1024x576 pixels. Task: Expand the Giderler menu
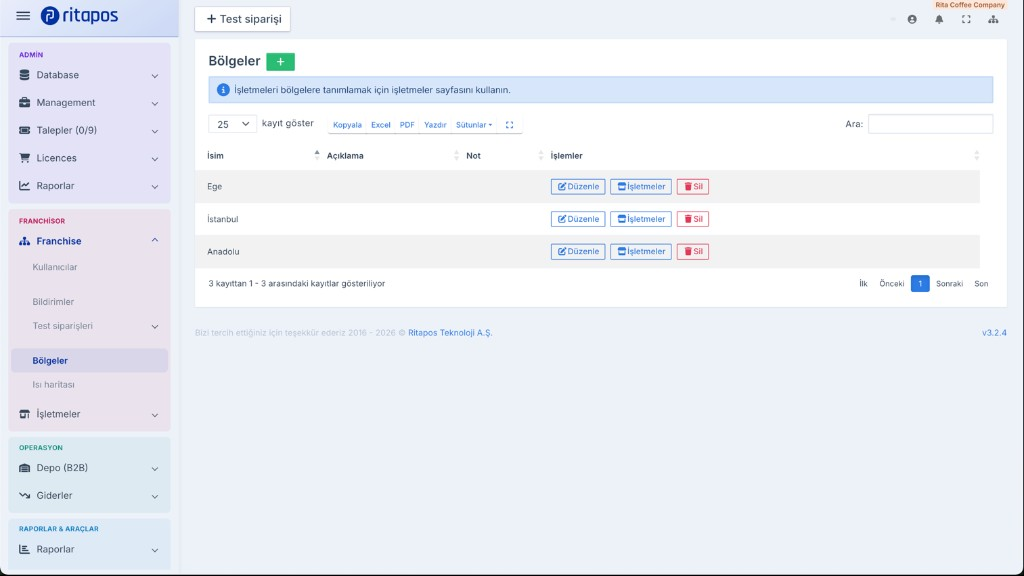point(89,496)
